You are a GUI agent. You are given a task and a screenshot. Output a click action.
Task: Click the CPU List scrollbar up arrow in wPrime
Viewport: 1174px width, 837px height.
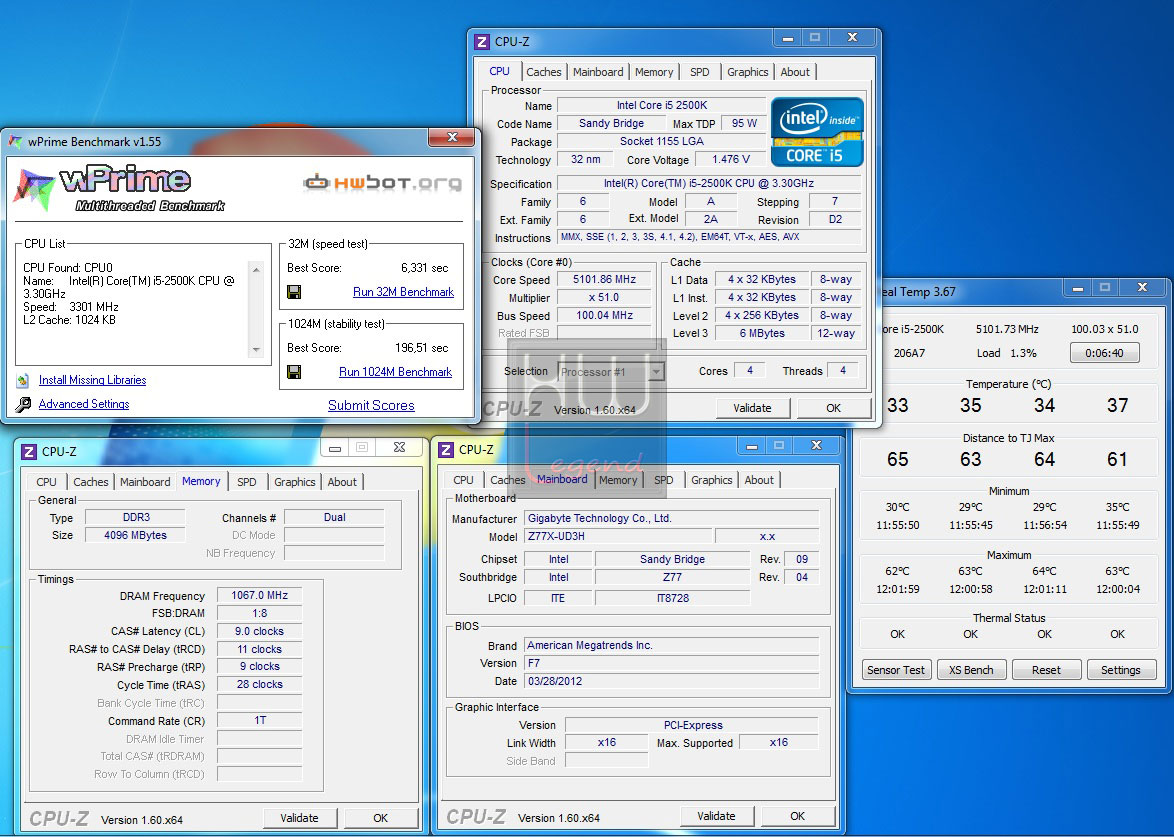point(257,270)
